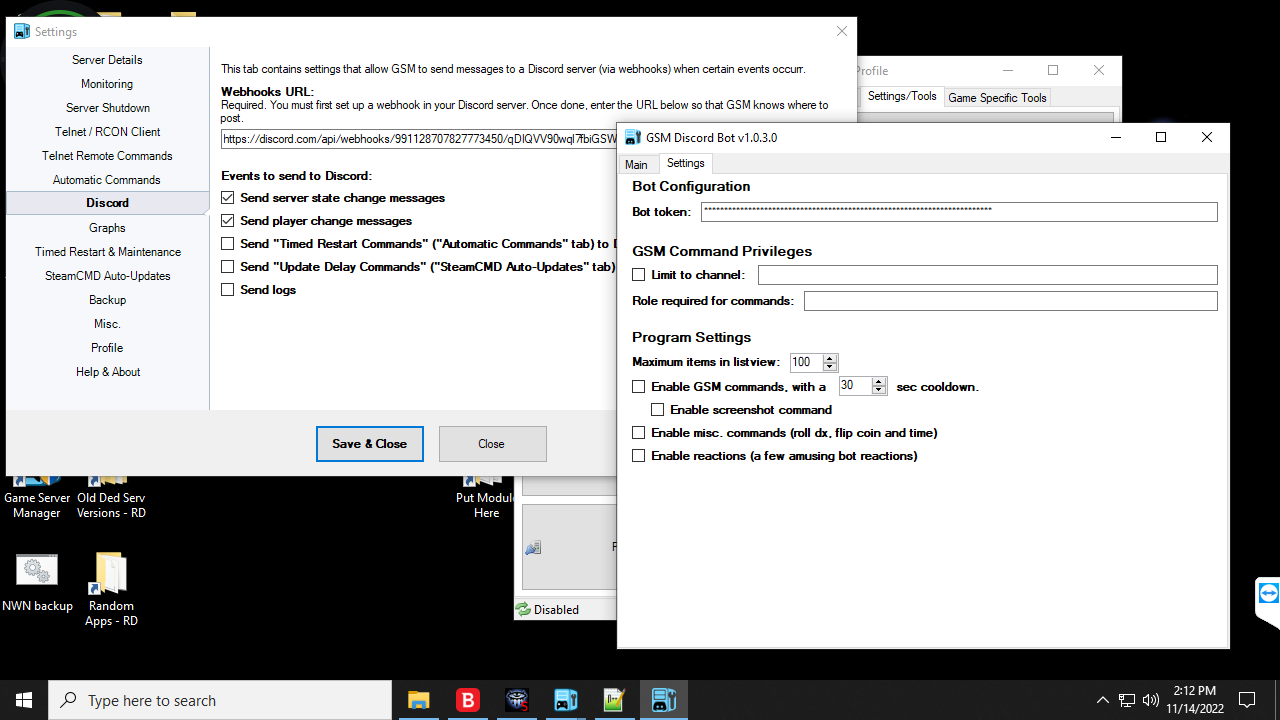Open Telnet Remote Commands page
The width and height of the screenshot is (1280, 720).
(x=107, y=156)
